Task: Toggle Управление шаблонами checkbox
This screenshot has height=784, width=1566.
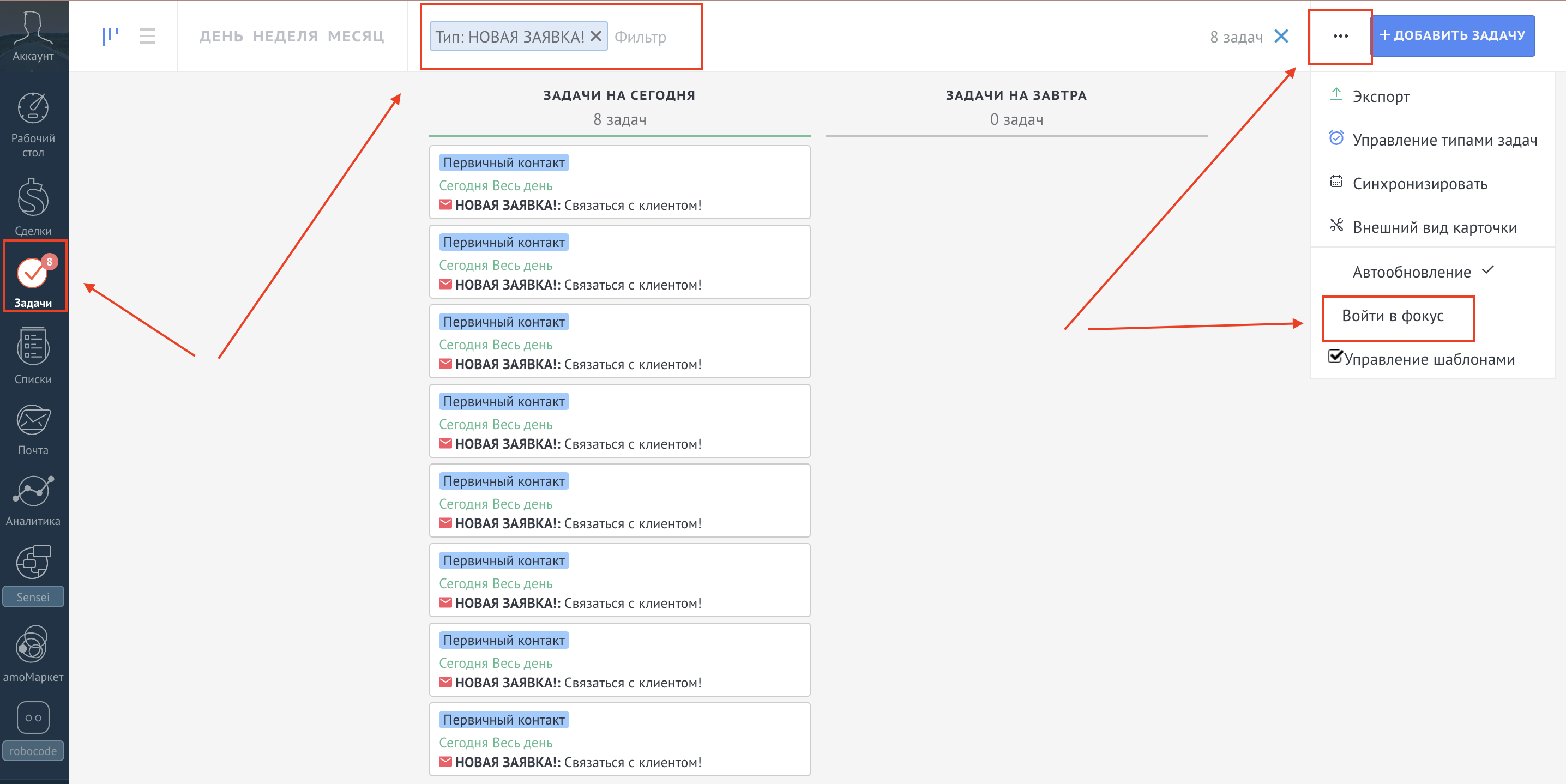Action: pos(1335,356)
